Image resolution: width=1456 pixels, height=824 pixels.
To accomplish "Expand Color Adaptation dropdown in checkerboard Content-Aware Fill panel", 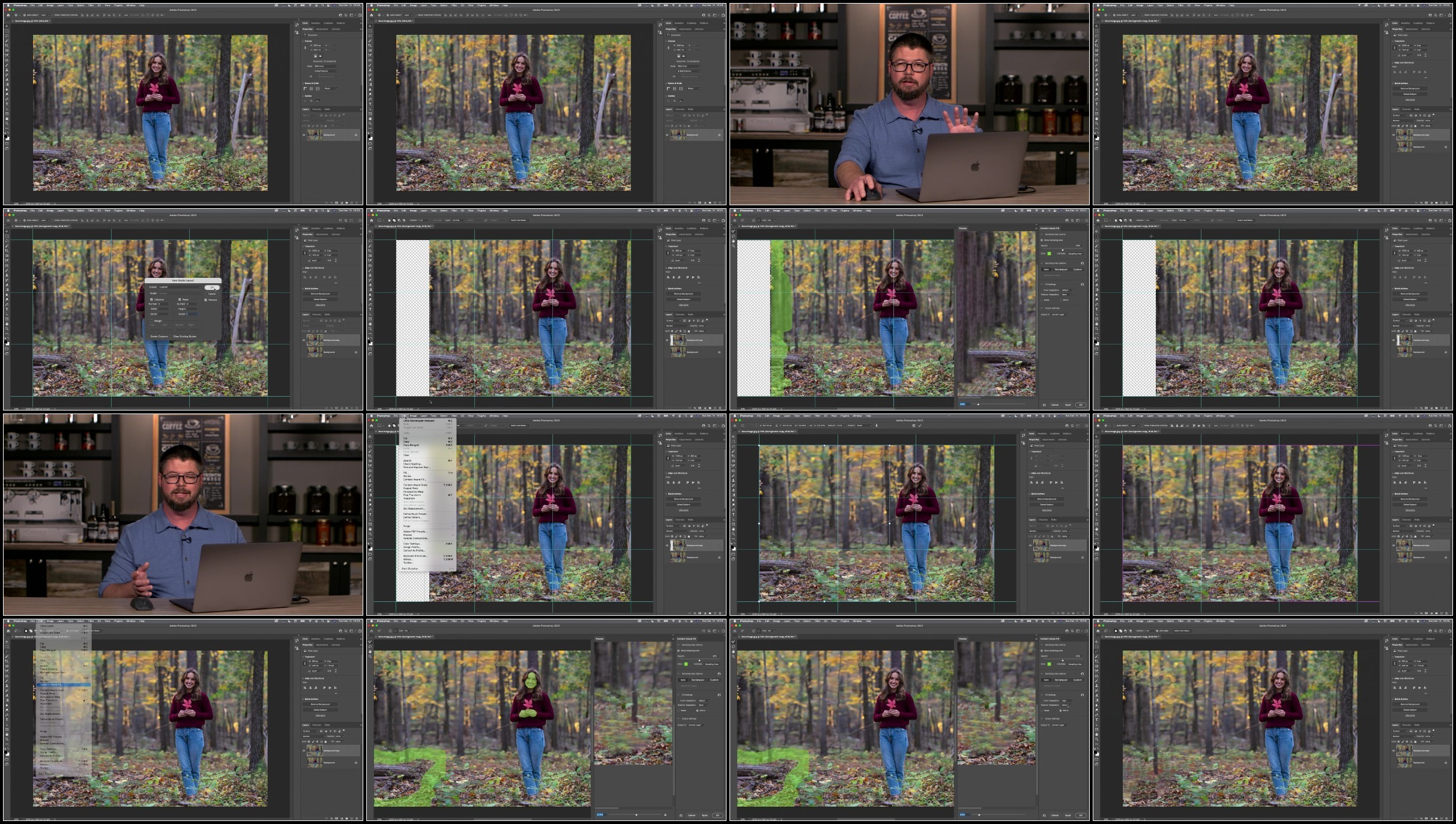I will pos(1067,290).
